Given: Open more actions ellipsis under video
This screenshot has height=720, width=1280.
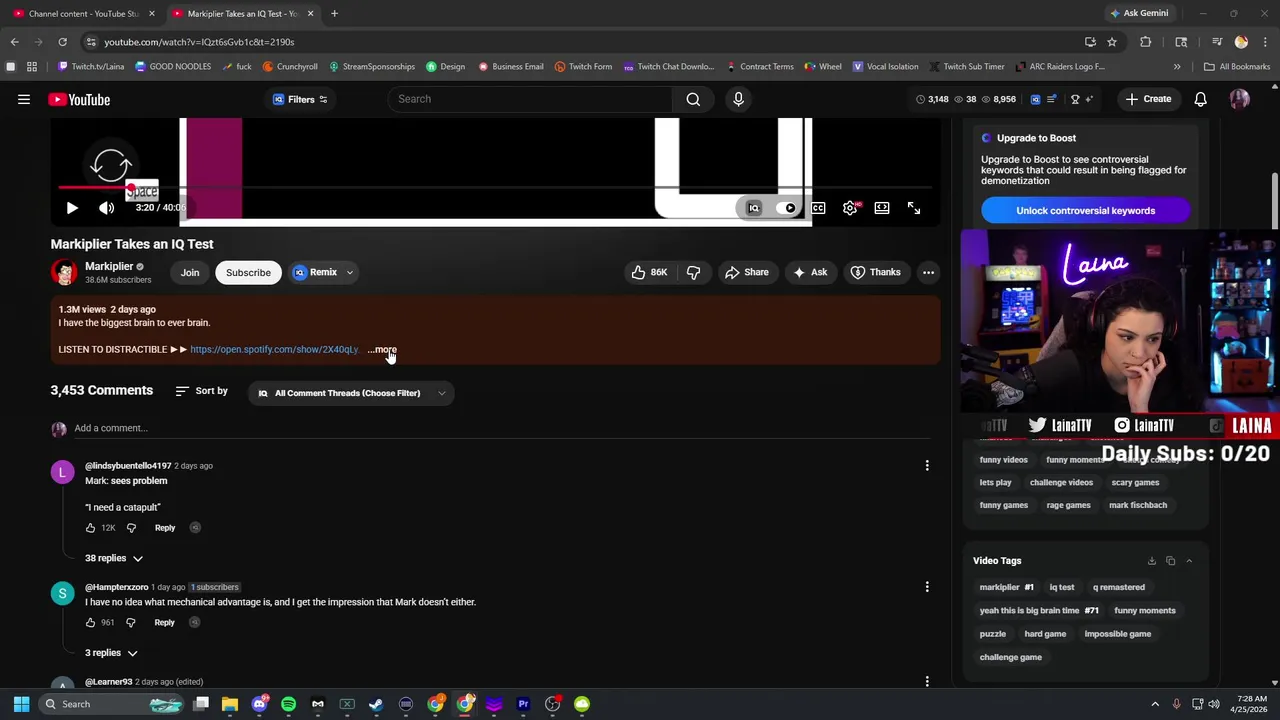Looking at the screenshot, I should 928,272.
